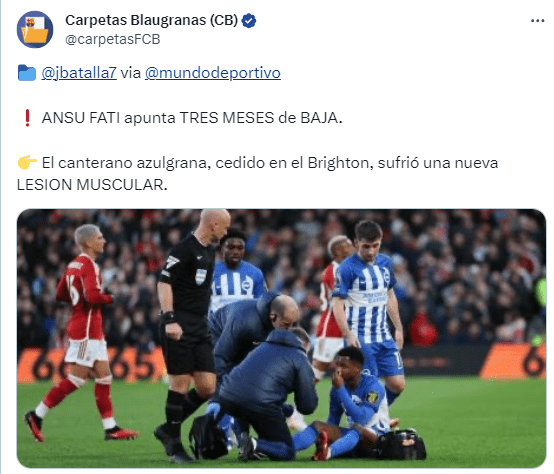Click the LESION MUSCULAR text line

click(92, 185)
